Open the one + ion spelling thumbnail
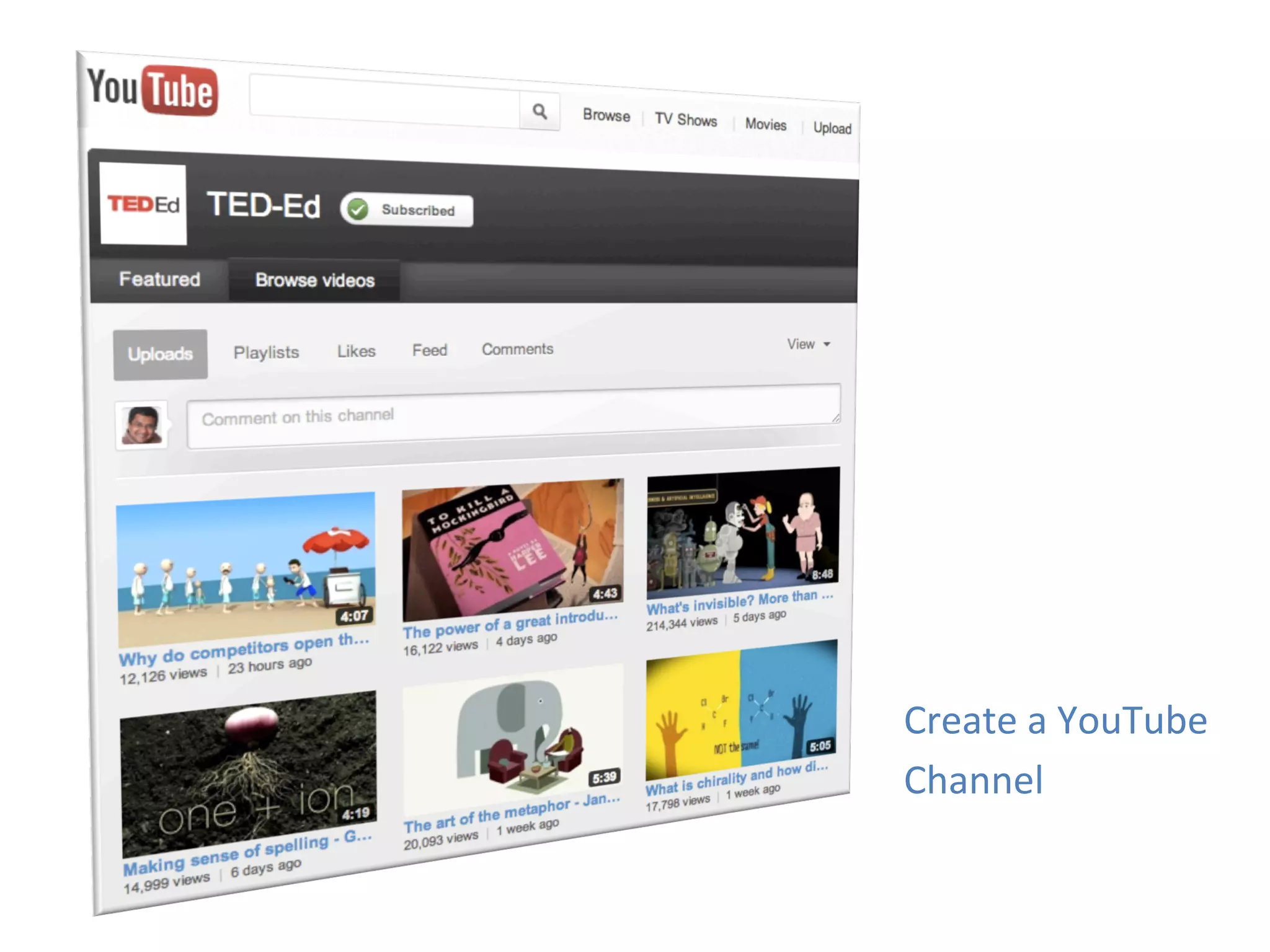Screen dimensions: 1270x952 coord(249,773)
